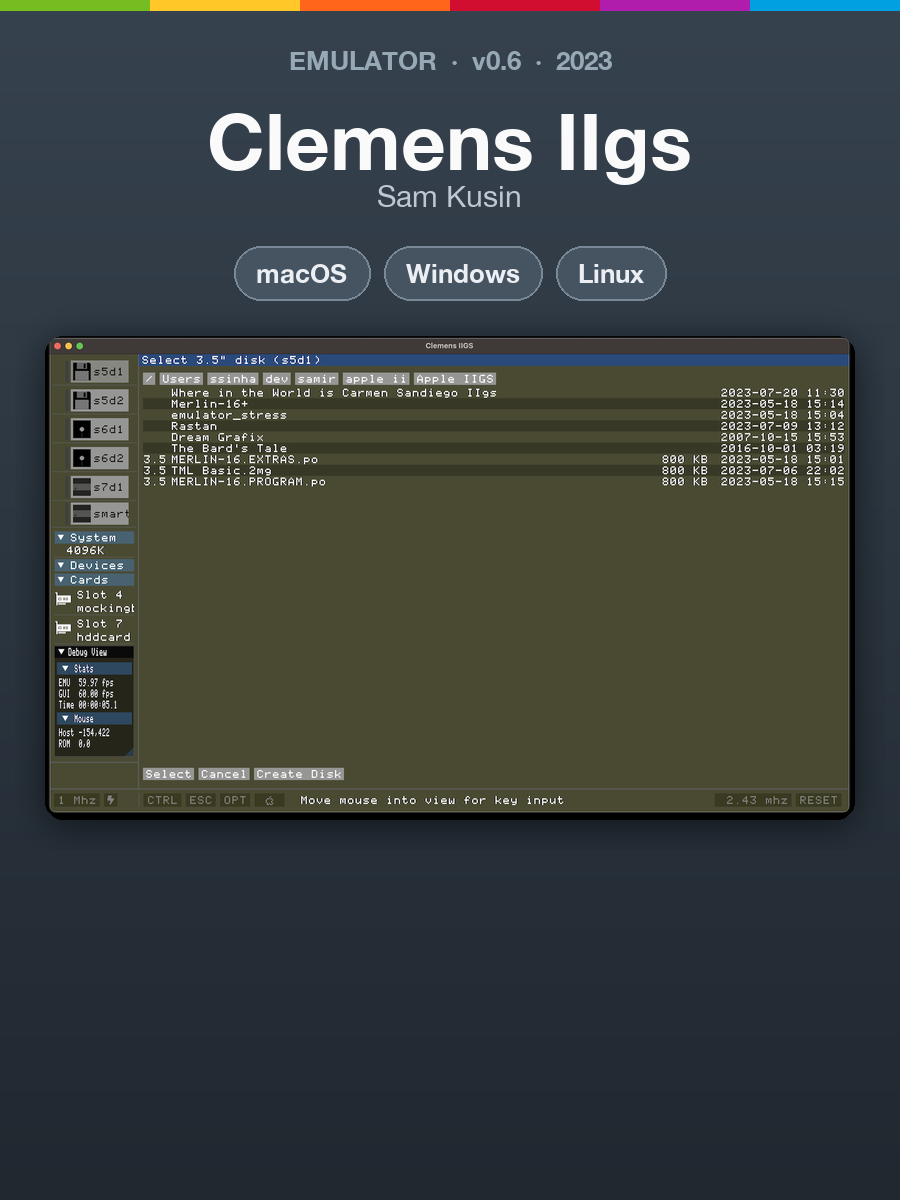
Task: Collapse the Stats section
Action: (94, 669)
